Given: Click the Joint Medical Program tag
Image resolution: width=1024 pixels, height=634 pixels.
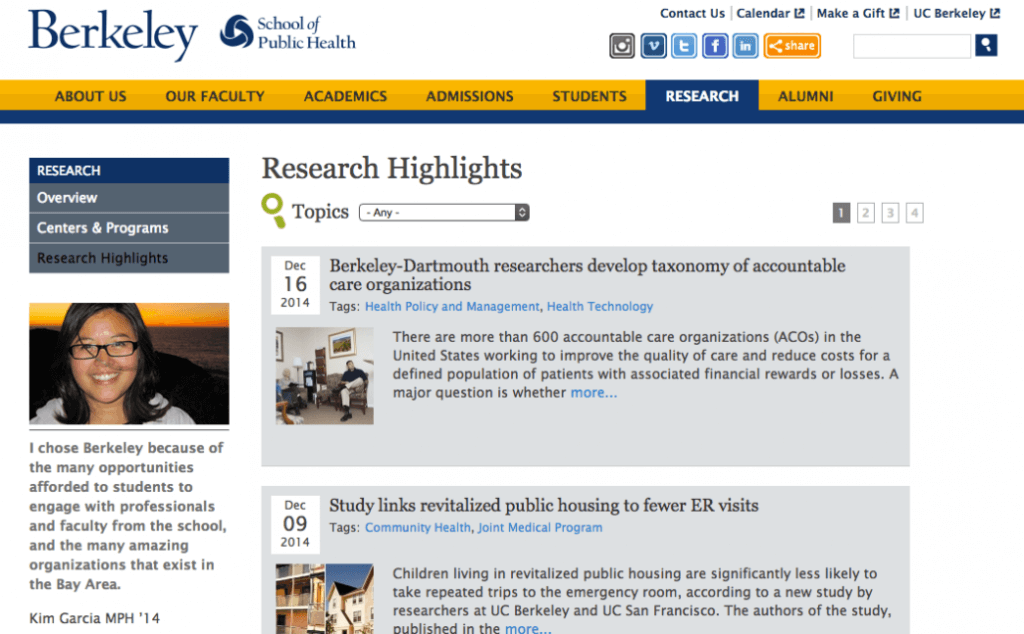Looking at the screenshot, I should tap(540, 527).
